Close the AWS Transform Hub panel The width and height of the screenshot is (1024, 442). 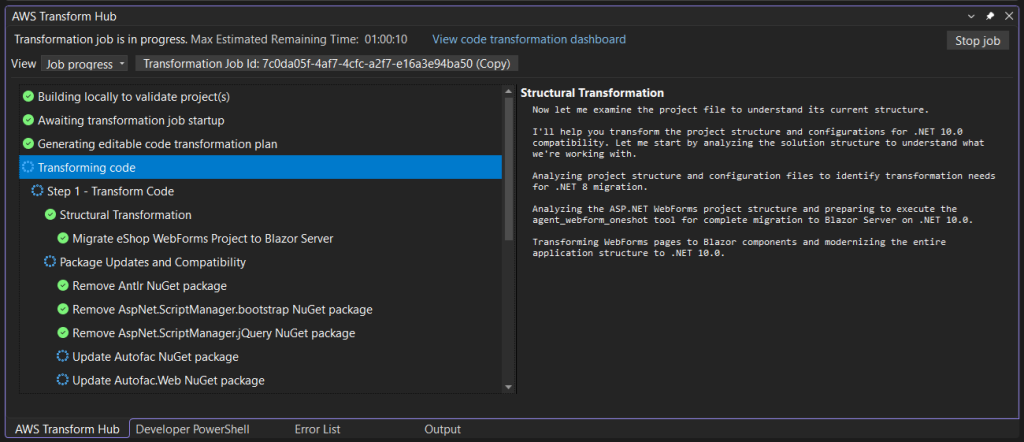1008,16
